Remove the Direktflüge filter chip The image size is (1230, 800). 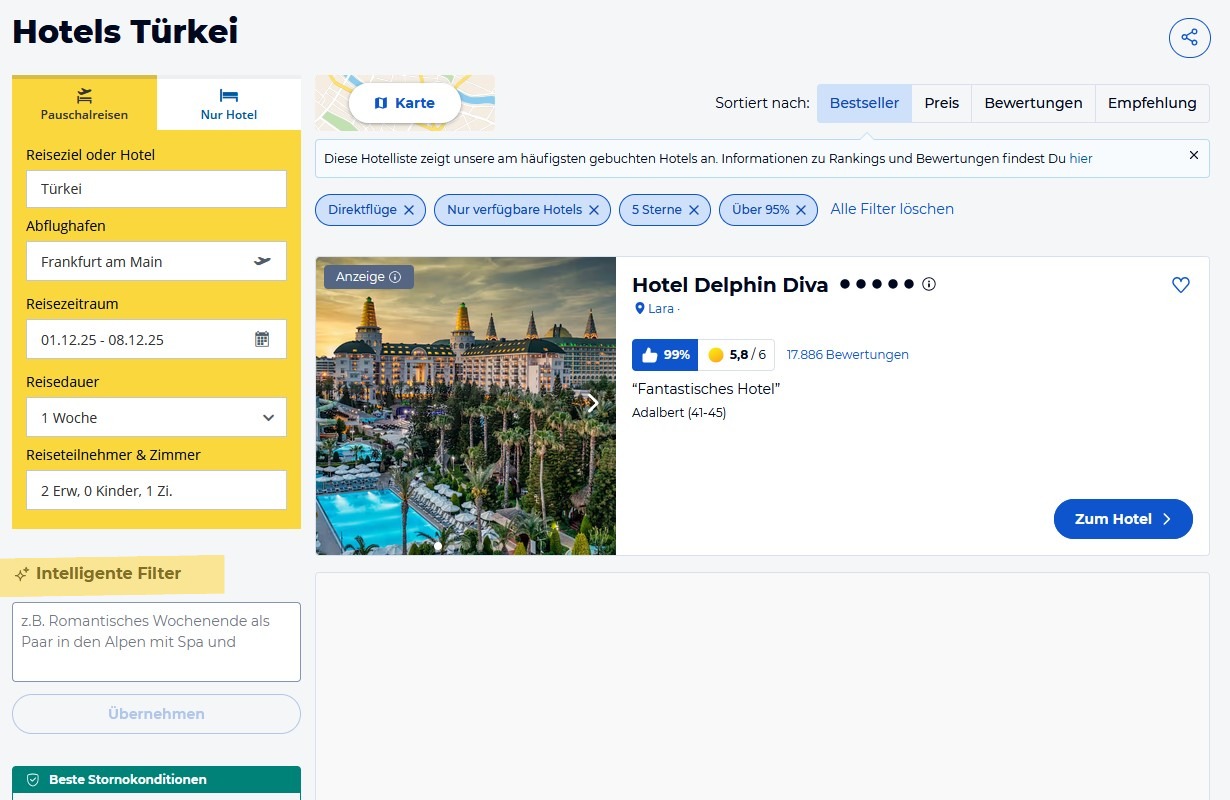click(x=408, y=210)
